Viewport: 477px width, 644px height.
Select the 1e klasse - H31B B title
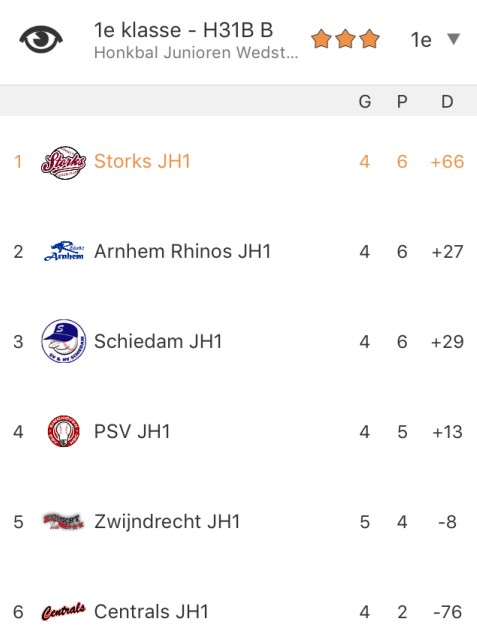(x=184, y=30)
